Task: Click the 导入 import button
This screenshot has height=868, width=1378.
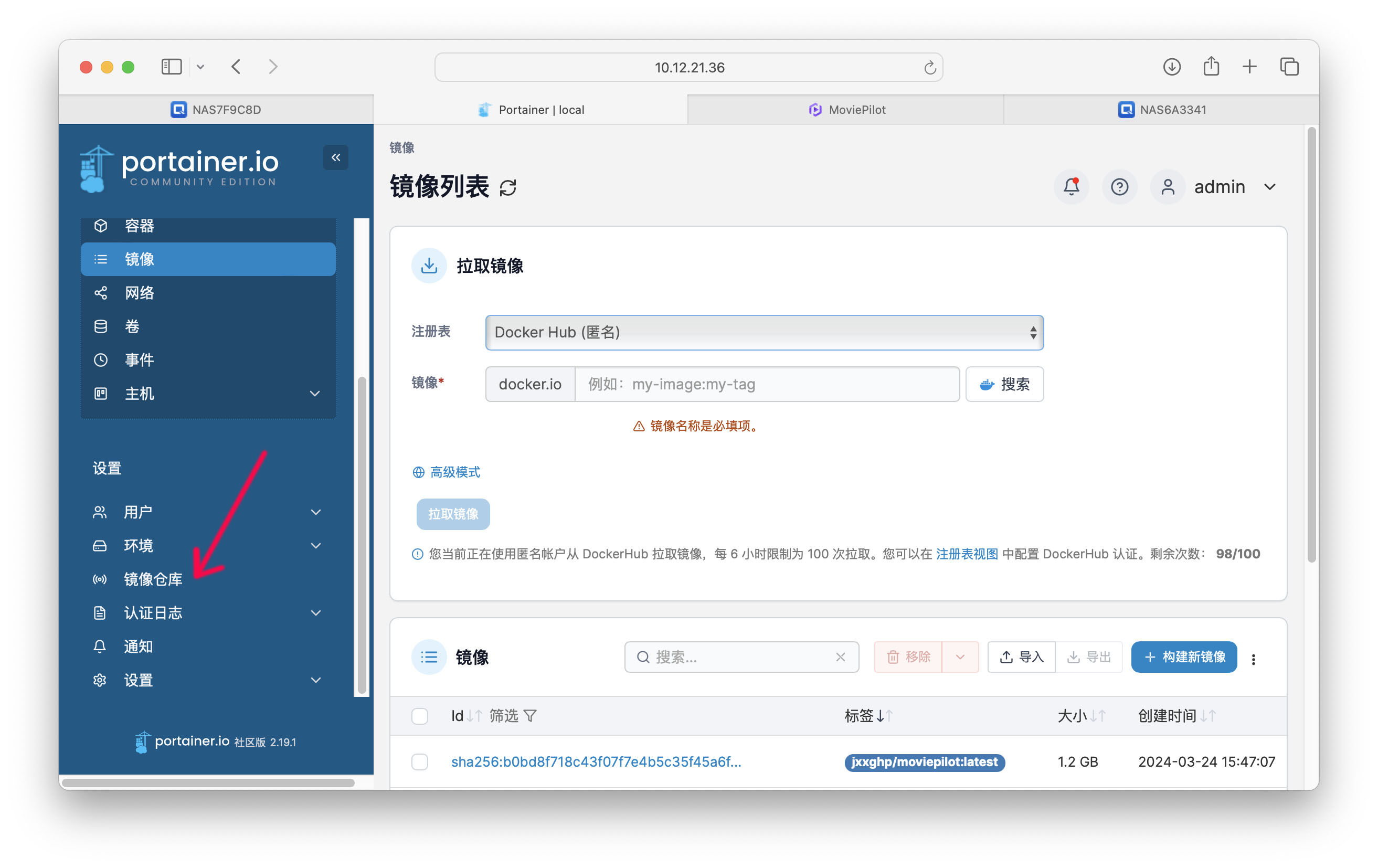Action: 1022,657
